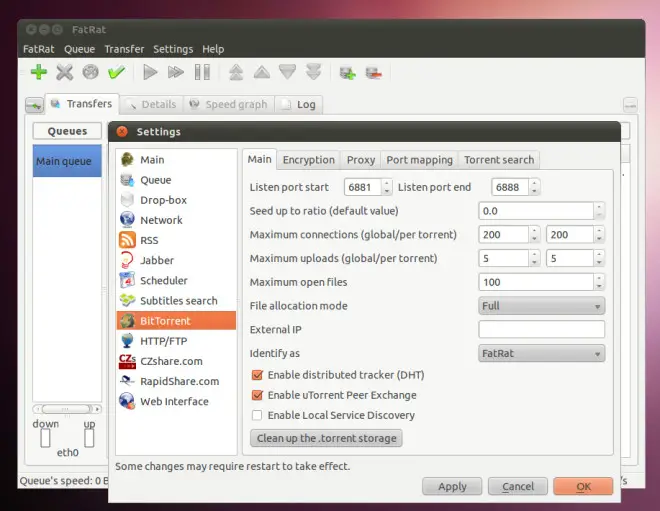
Task: Select Main queue in Queues list
Action: (x=67, y=161)
